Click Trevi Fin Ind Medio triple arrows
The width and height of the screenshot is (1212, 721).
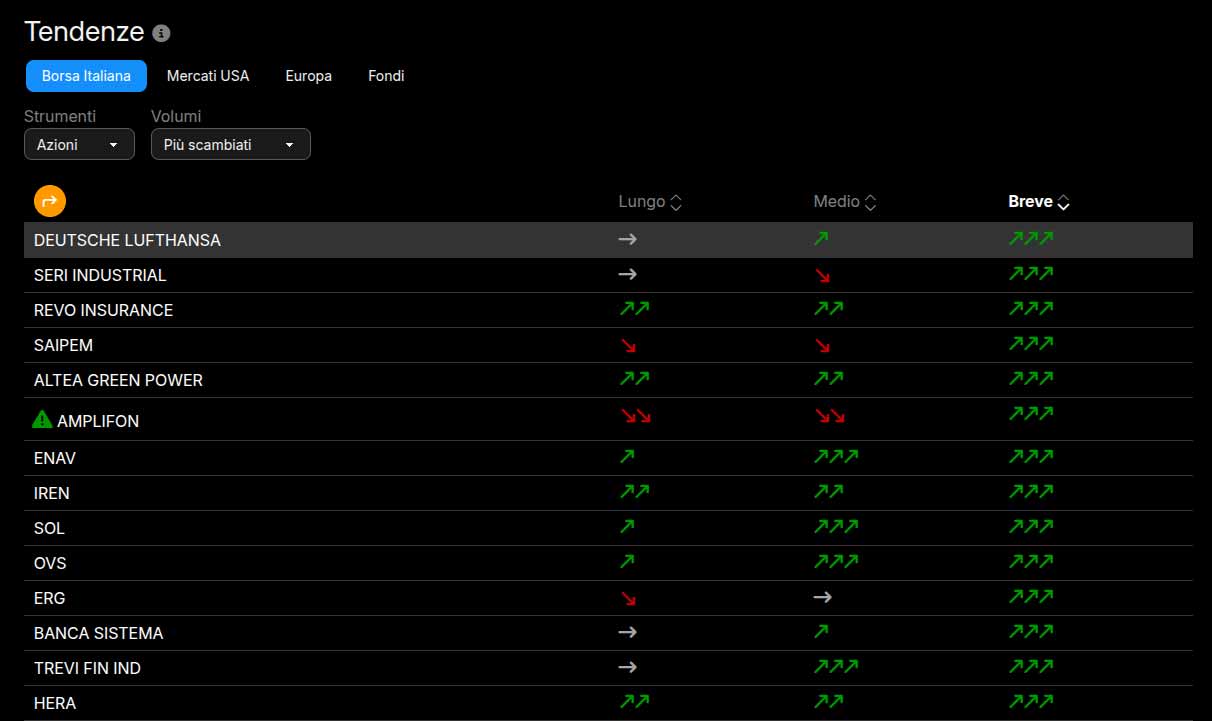pyautogui.click(x=836, y=666)
